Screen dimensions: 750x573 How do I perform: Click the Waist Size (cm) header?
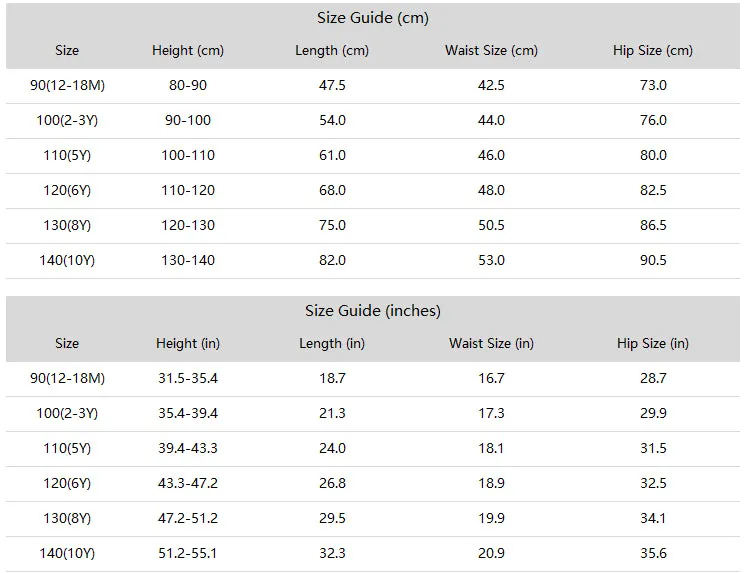pos(491,51)
